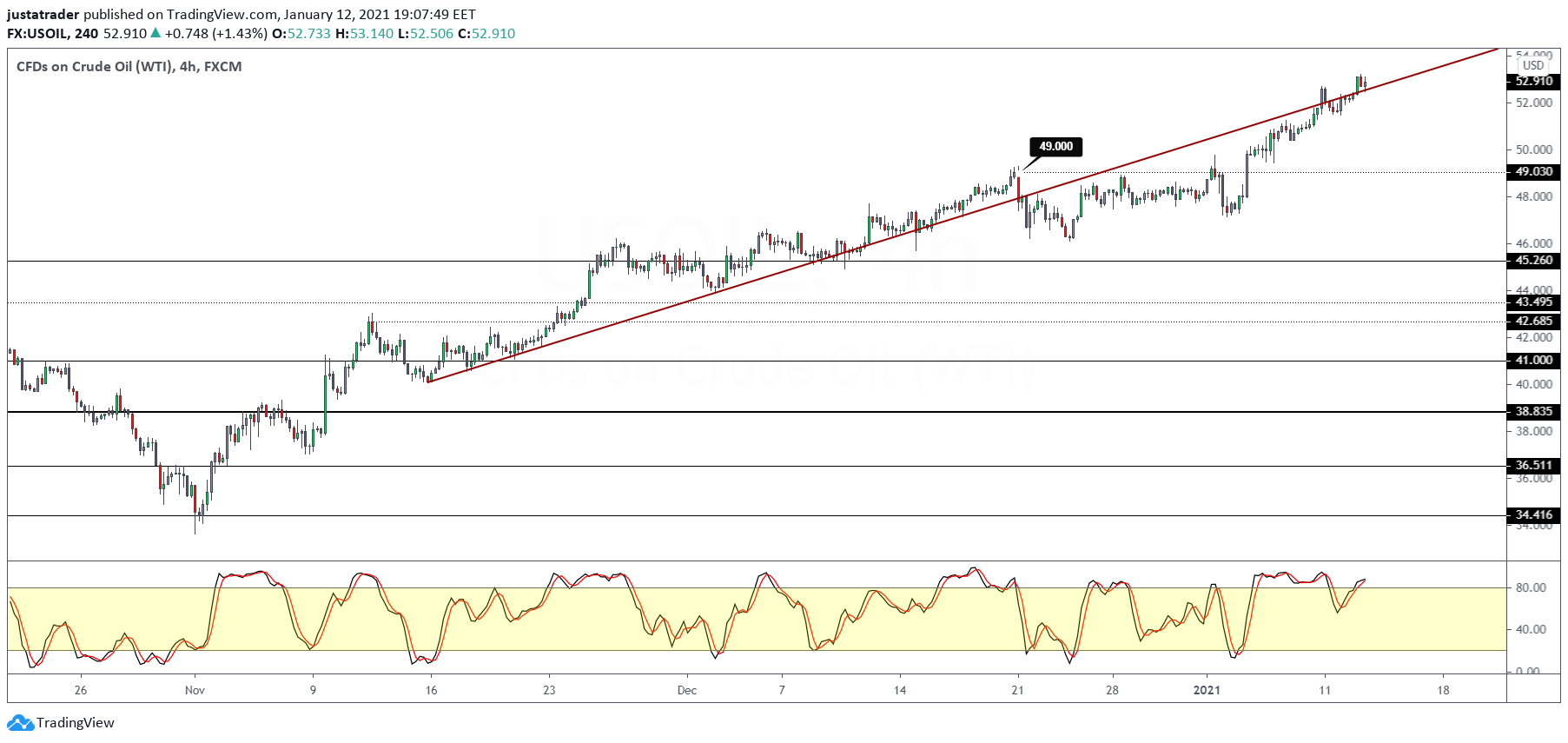1568x743 pixels.
Task: Click the justatrader author name
Action: pyautogui.click(x=43, y=15)
